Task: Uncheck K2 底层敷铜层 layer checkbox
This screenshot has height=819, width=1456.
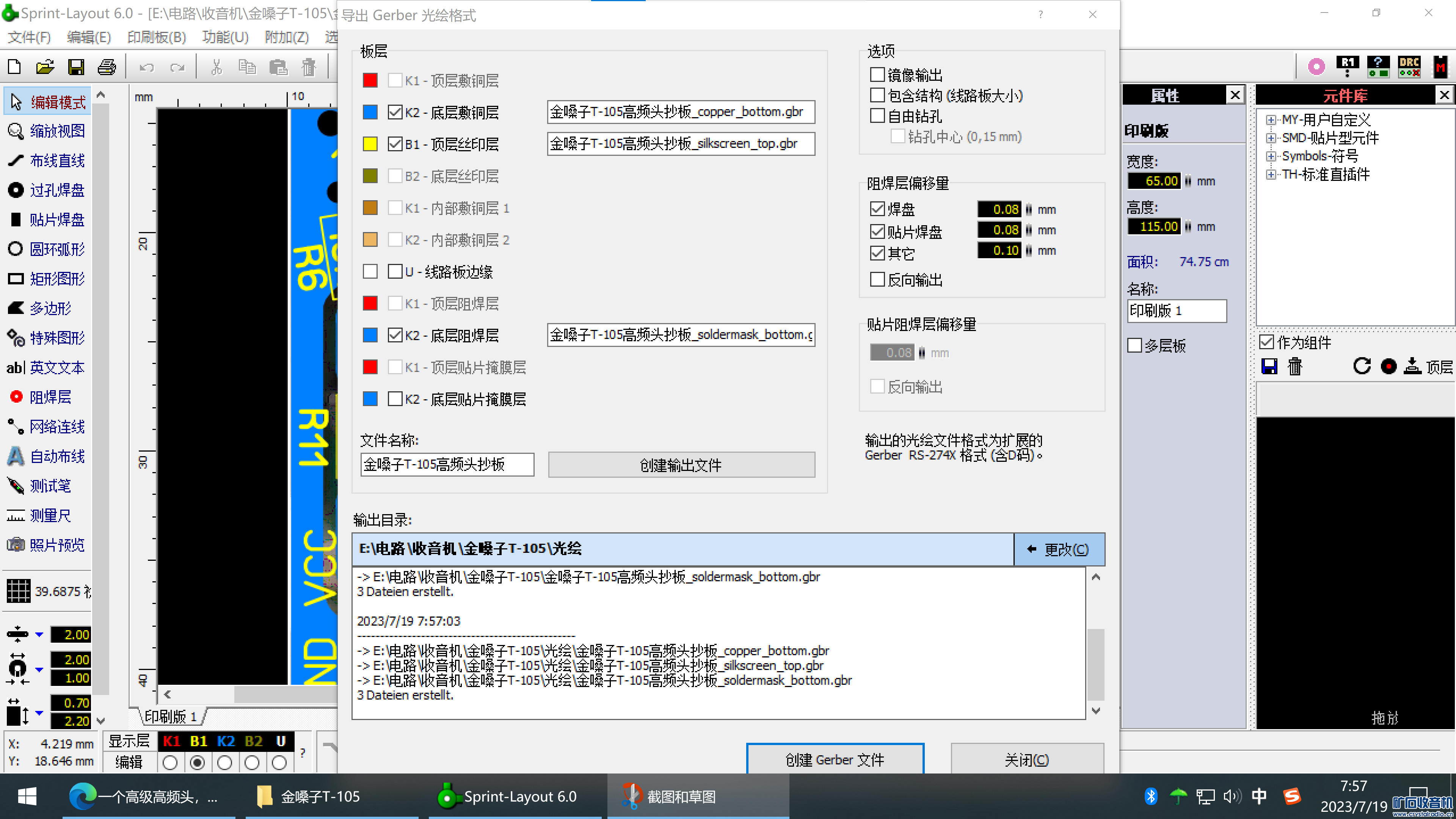Action: 395,112
